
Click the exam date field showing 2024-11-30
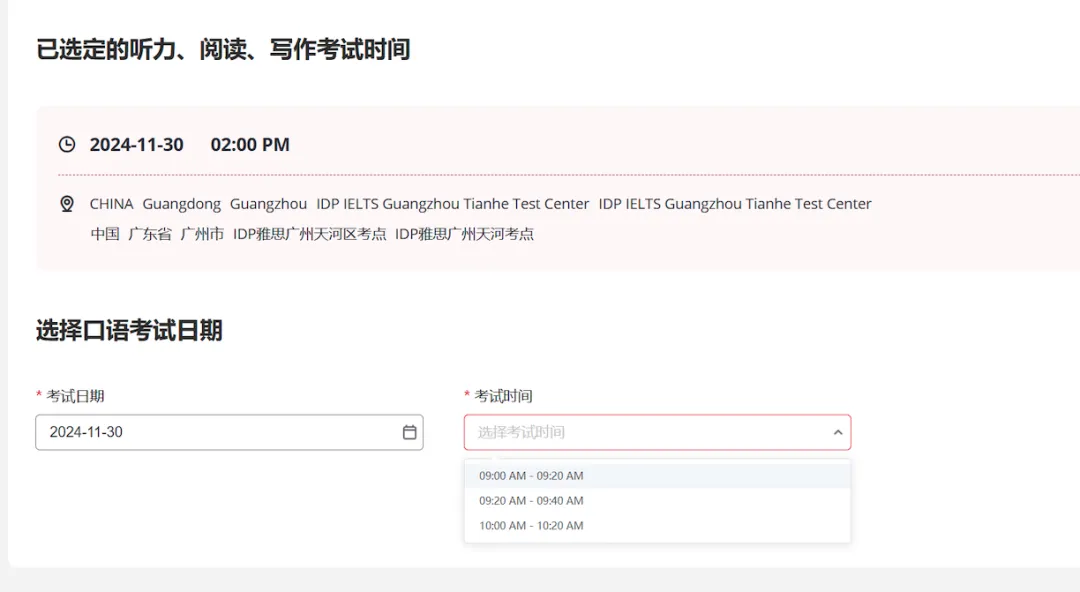coord(229,432)
